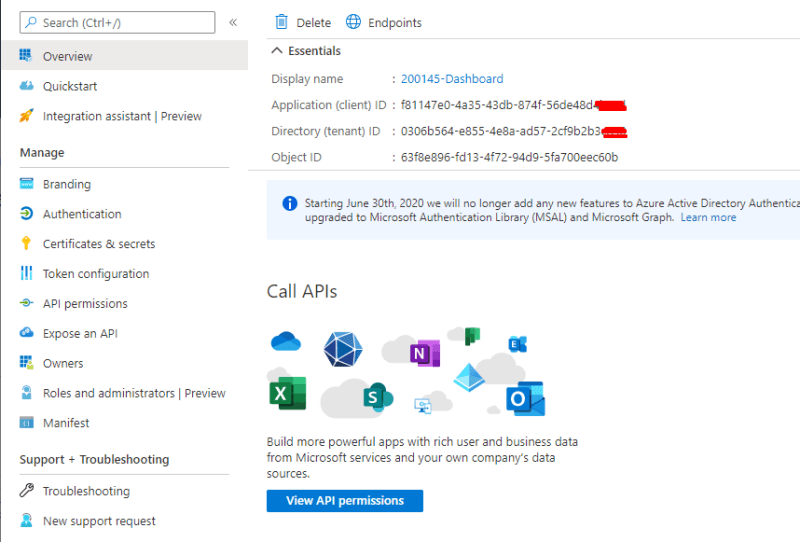800x542 pixels.
Task: Click the SharePoint icon under Call APIs
Action: tap(378, 397)
